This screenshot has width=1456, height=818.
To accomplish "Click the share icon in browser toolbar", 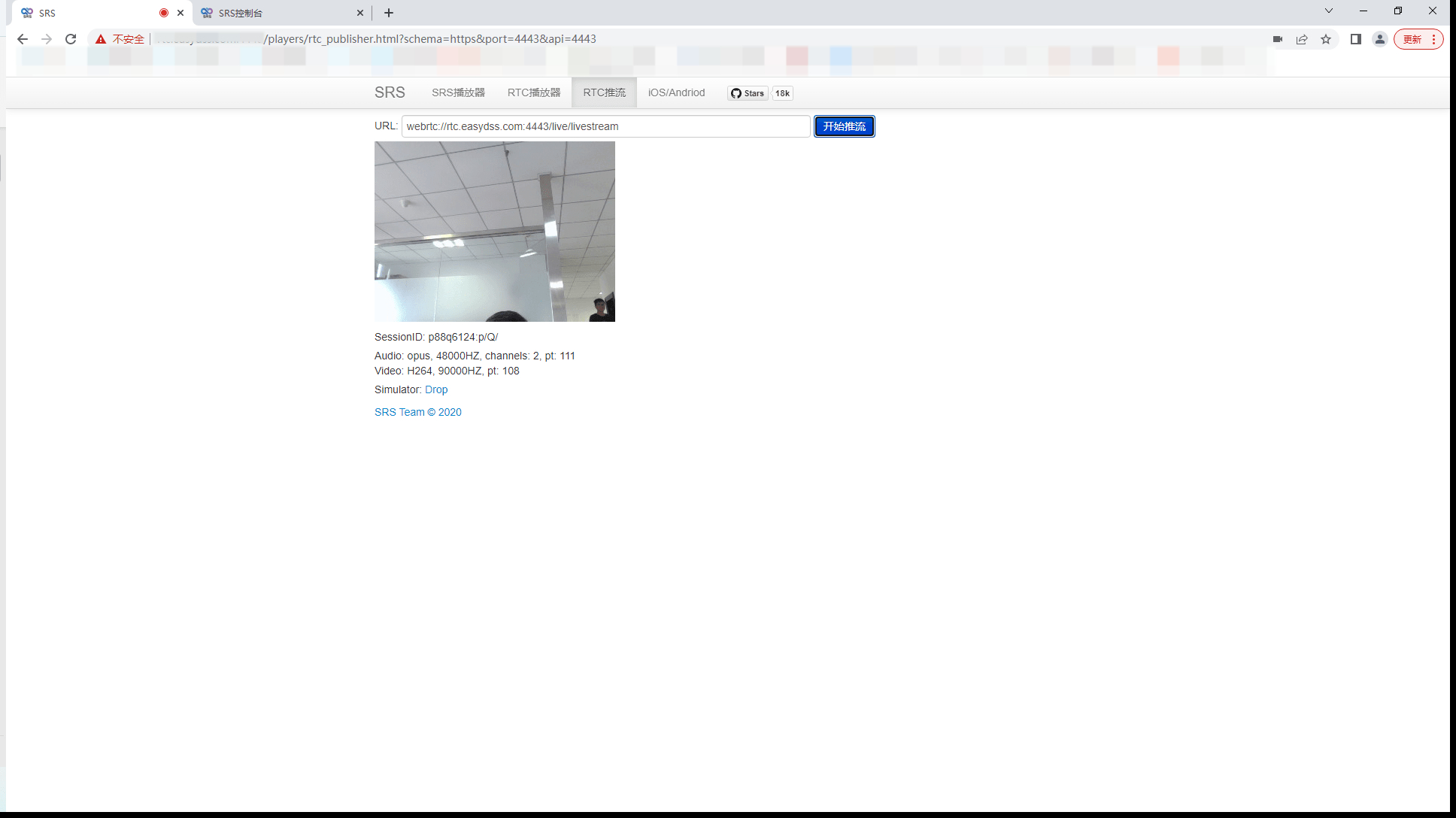I will point(1302,39).
